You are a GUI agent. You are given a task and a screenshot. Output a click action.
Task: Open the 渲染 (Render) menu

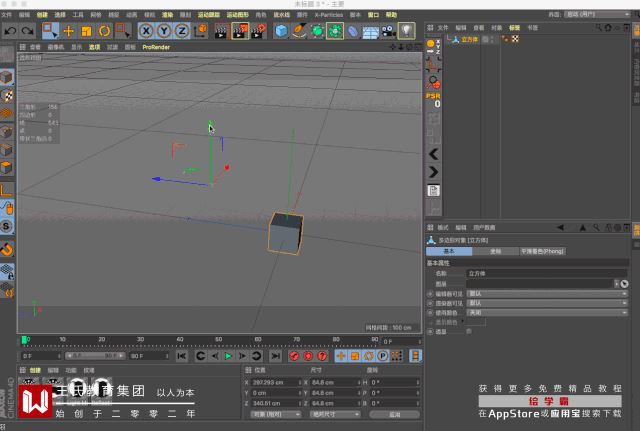pos(167,15)
